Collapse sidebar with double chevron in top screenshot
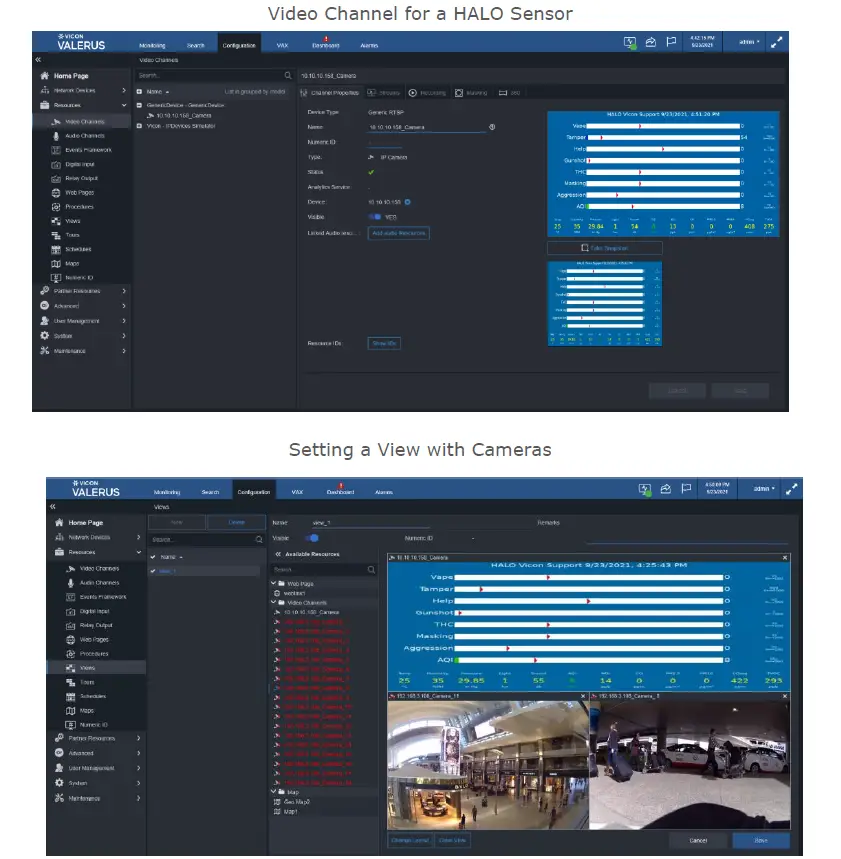The height and width of the screenshot is (859, 841). tap(38, 59)
